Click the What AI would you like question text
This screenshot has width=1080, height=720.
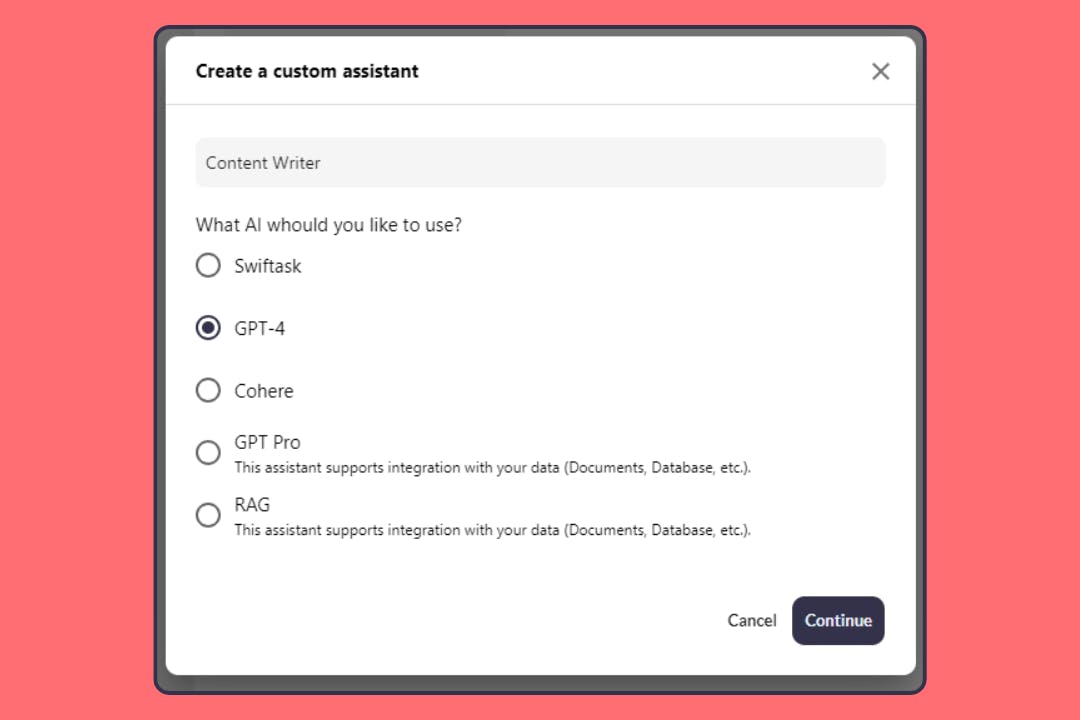[x=328, y=225]
